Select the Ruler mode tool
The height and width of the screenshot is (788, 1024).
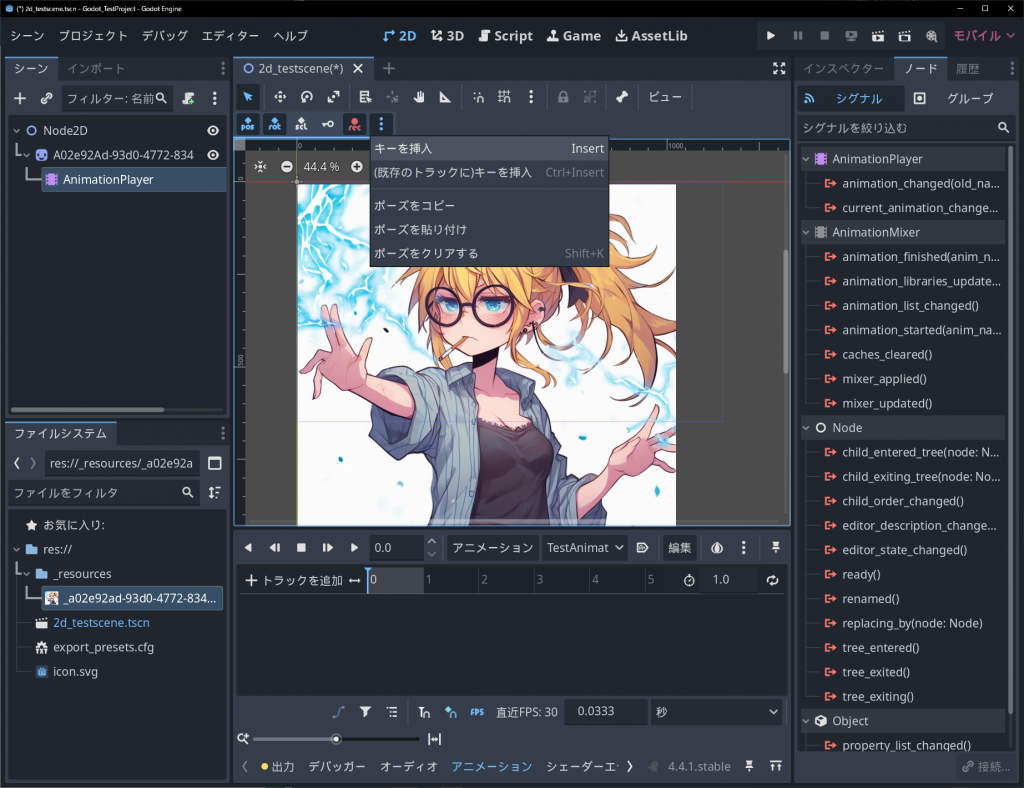pyautogui.click(x=445, y=97)
